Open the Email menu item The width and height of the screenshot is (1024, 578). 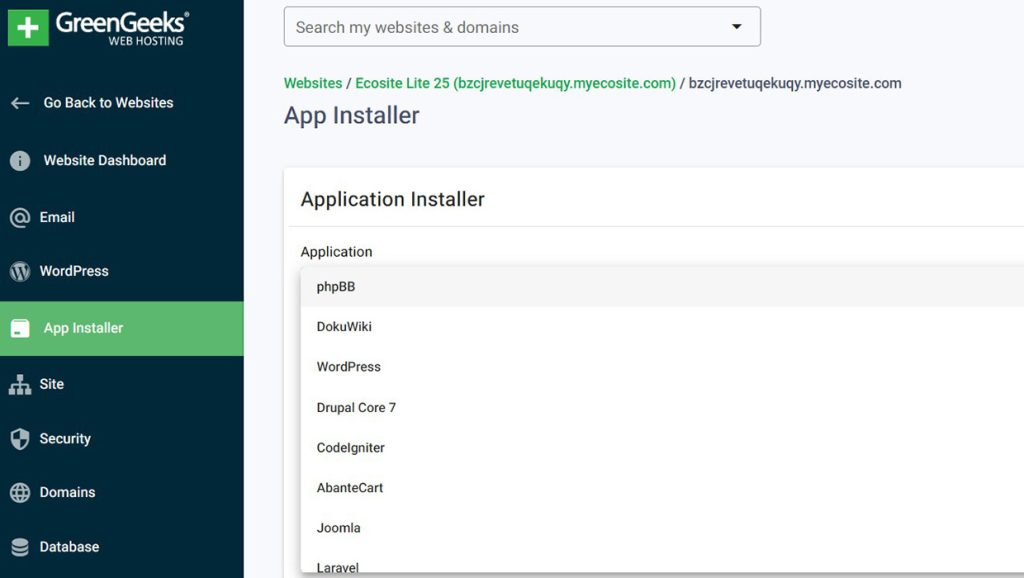click(x=57, y=218)
